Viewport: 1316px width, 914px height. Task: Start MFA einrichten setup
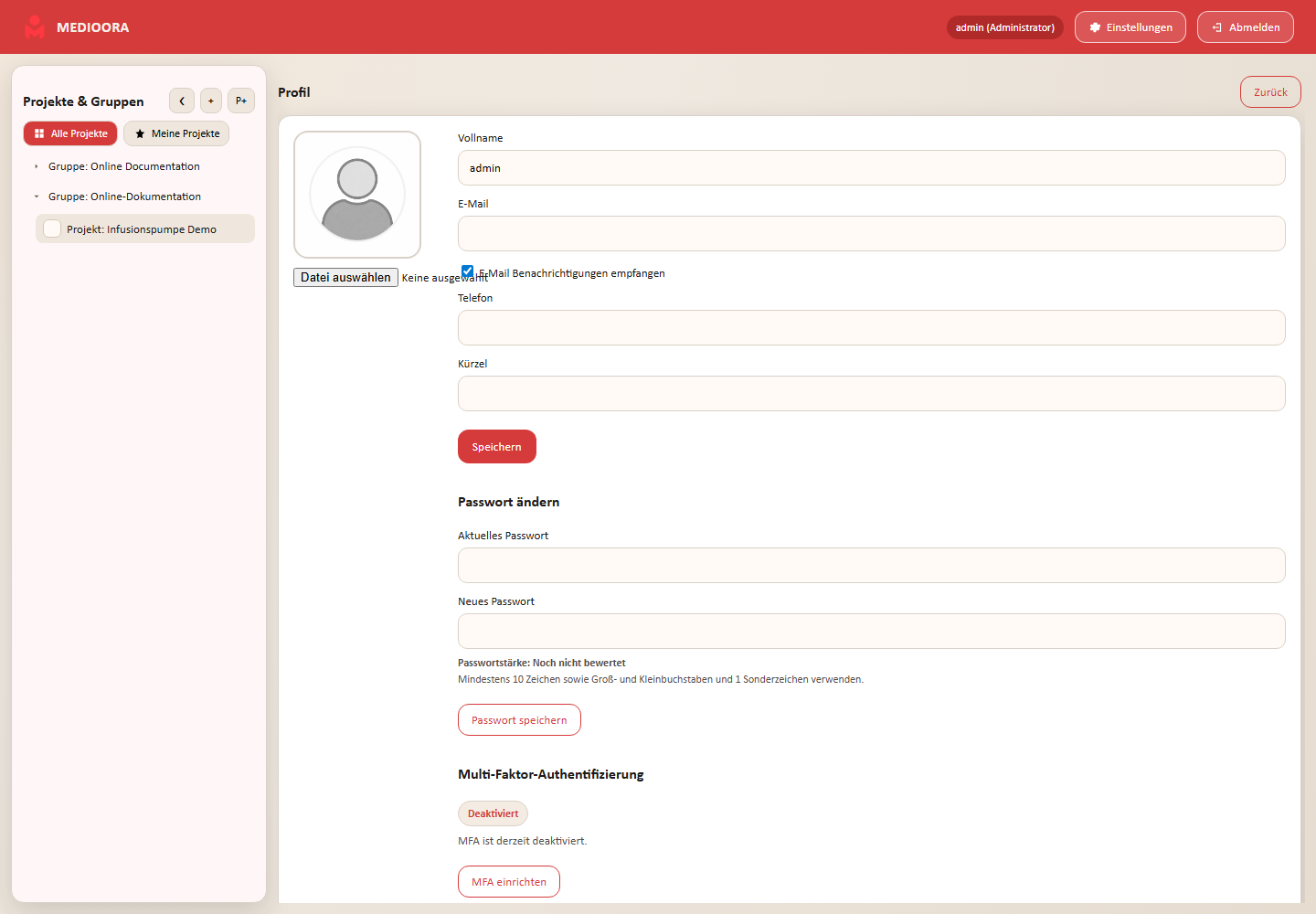[x=509, y=882]
